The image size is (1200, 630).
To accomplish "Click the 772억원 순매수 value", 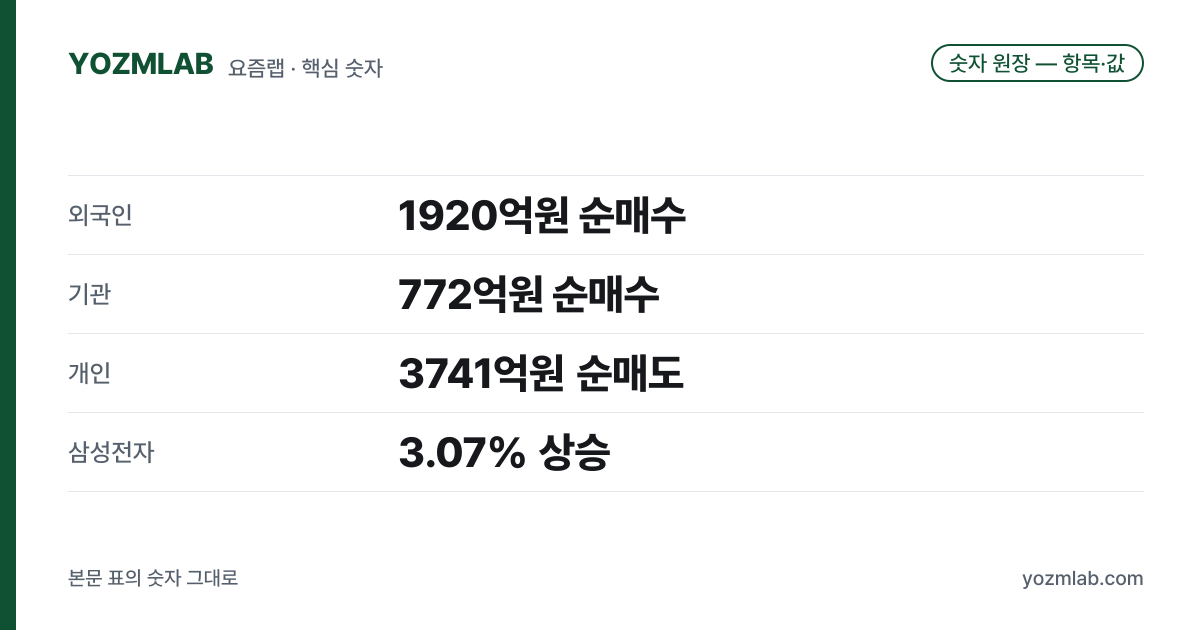I will [x=529, y=294].
